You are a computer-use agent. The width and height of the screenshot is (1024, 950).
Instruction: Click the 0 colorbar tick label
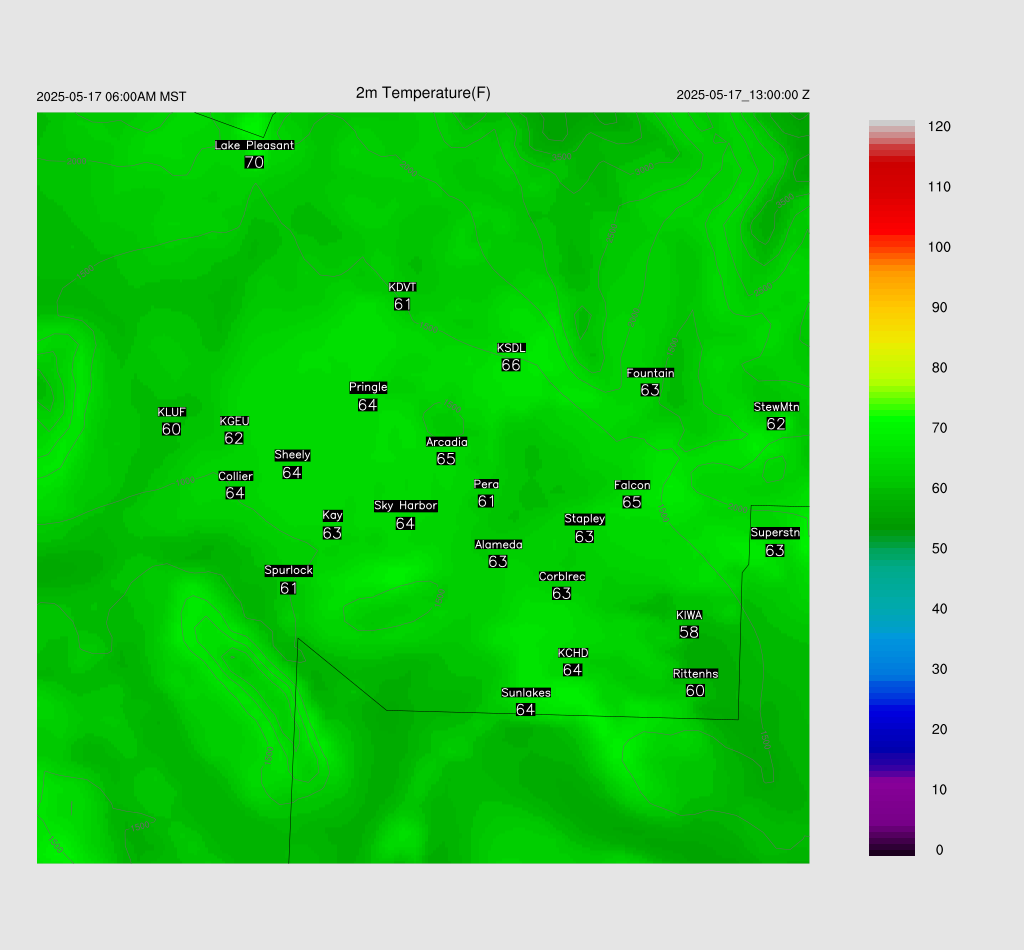[x=939, y=850]
